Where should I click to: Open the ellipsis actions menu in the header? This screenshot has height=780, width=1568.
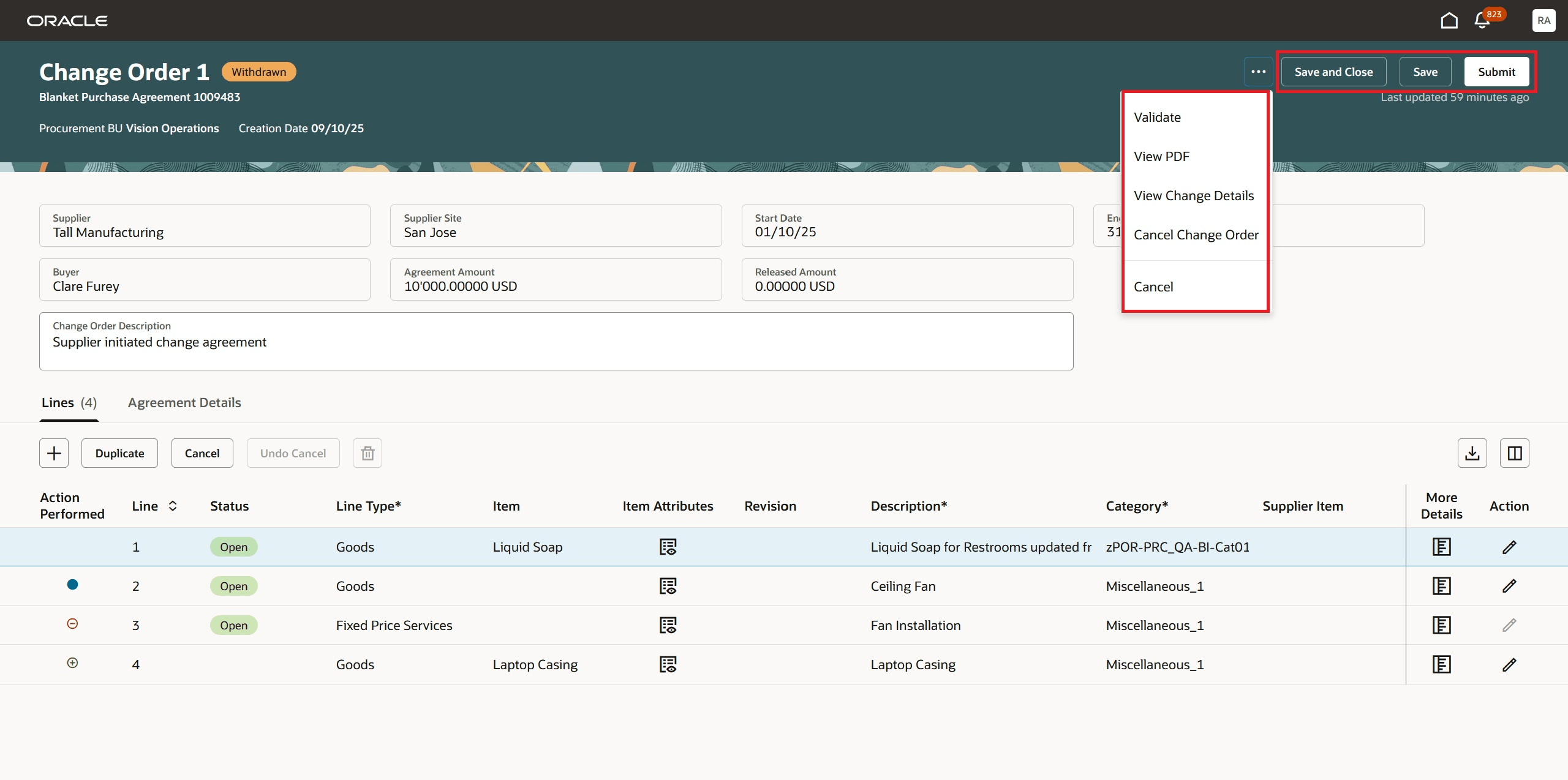[x=1259, y=72]
